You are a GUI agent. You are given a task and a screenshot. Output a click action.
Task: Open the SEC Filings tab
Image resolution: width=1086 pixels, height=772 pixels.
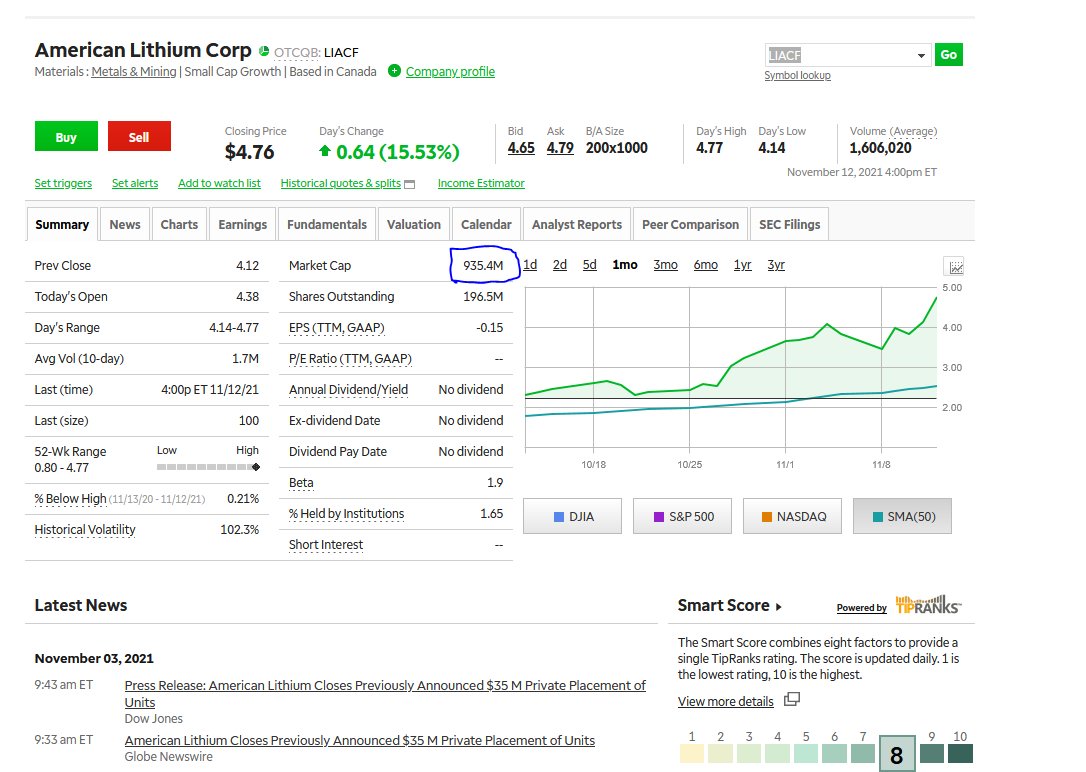click(x=790, y=224)
